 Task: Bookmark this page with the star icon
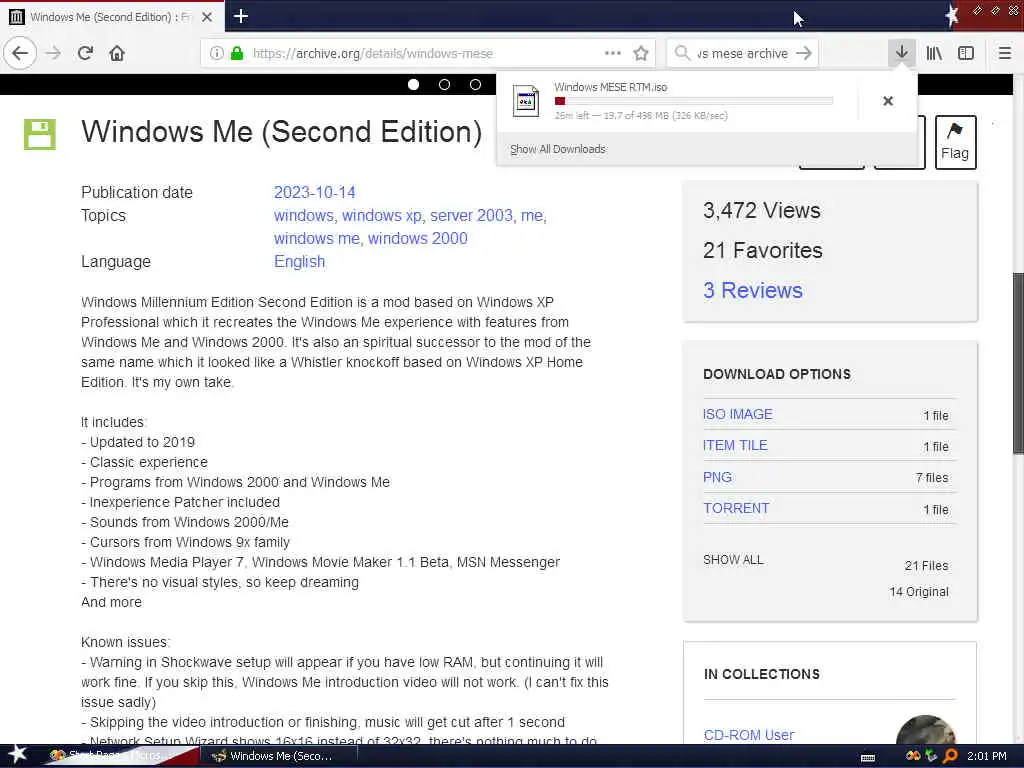[x=641, y=53]
